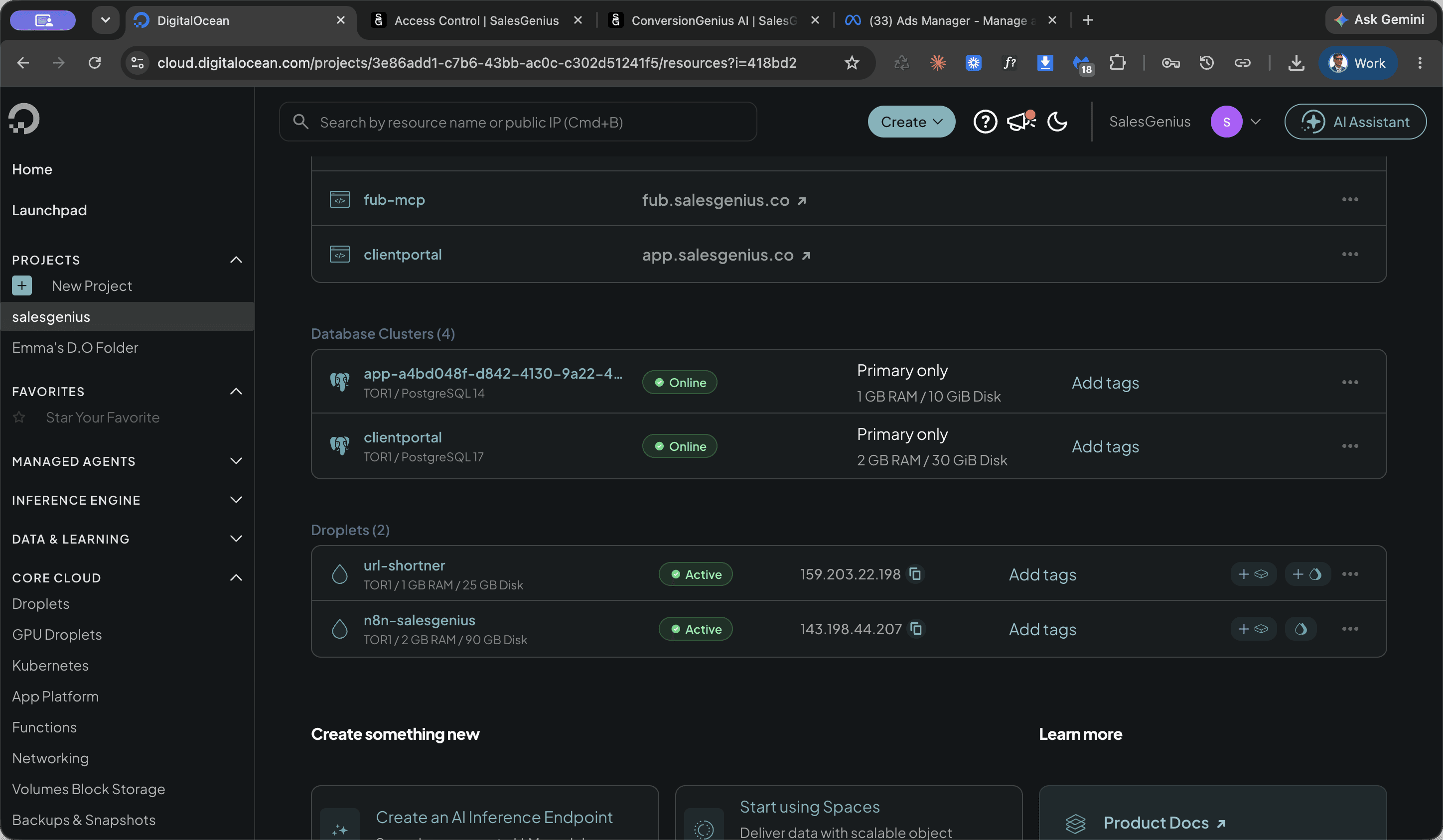Expand the account menu chevron beside the avatar
Viewport: 1443px width, 840px height.
click(x=1255, y=122)
